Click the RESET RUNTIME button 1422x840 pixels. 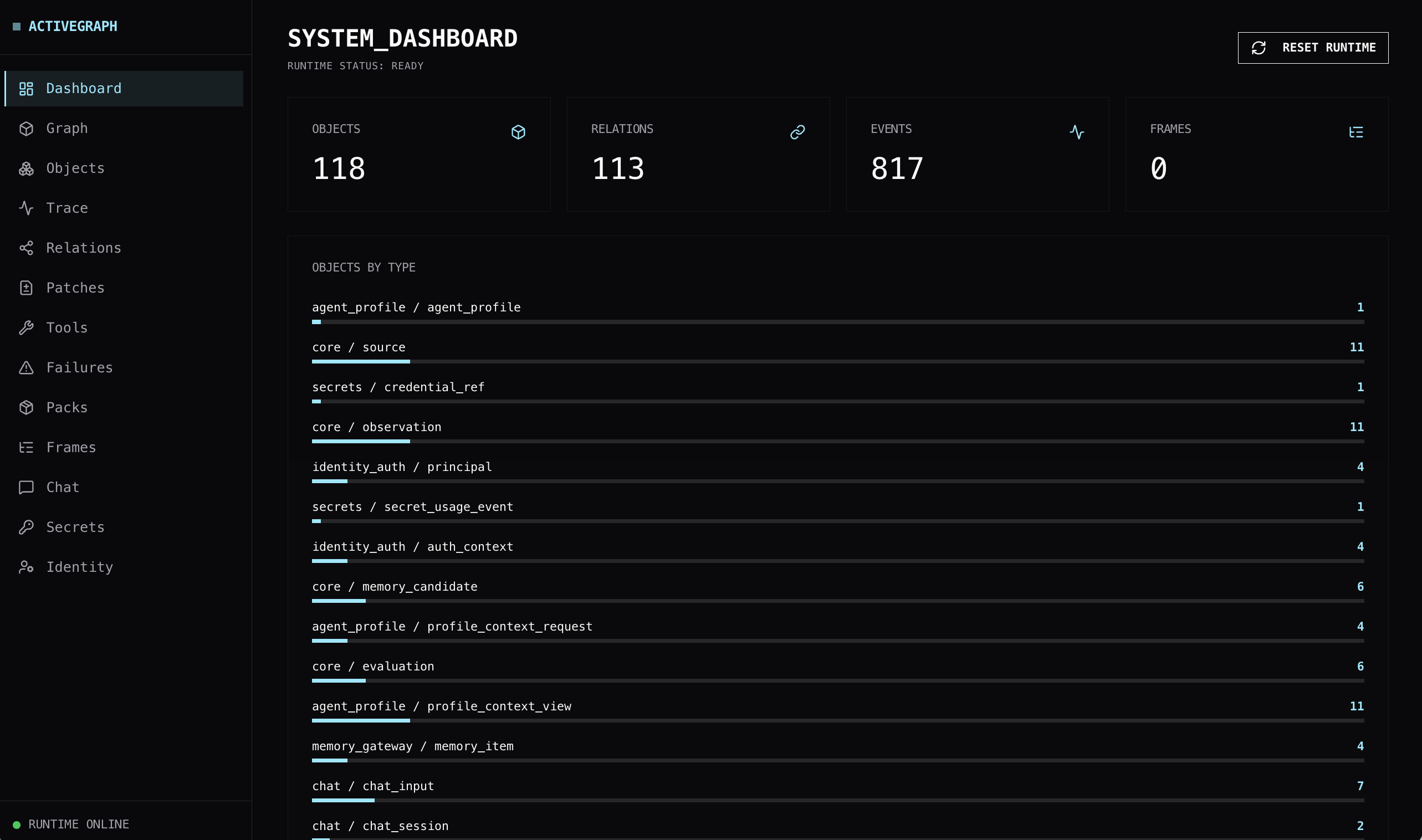pos(1313,48)
